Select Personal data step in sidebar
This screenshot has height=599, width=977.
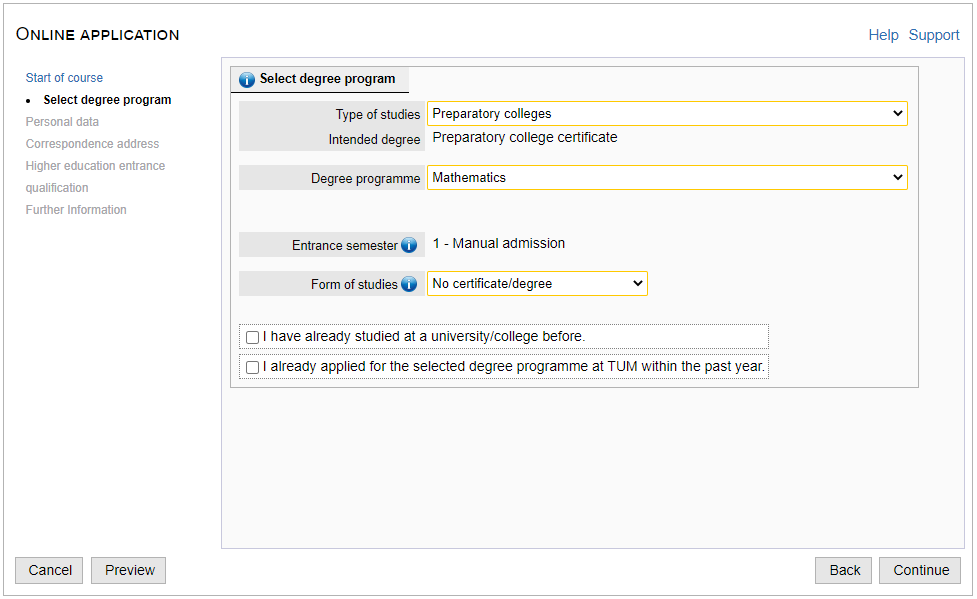tap(62, 122)
